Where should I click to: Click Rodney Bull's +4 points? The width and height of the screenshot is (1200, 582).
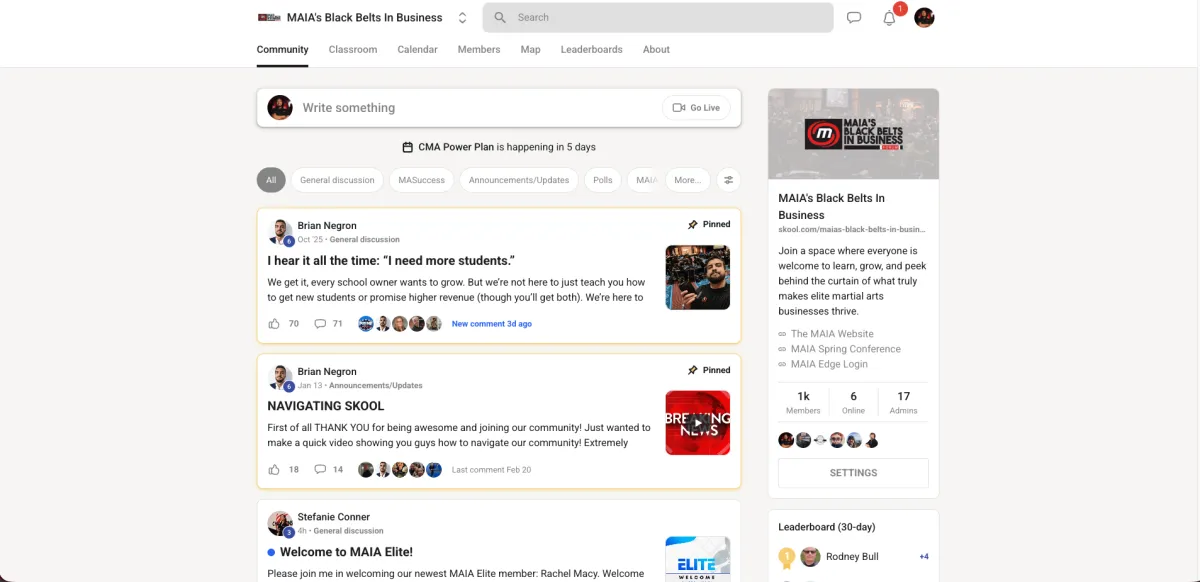tap(924, 557)
